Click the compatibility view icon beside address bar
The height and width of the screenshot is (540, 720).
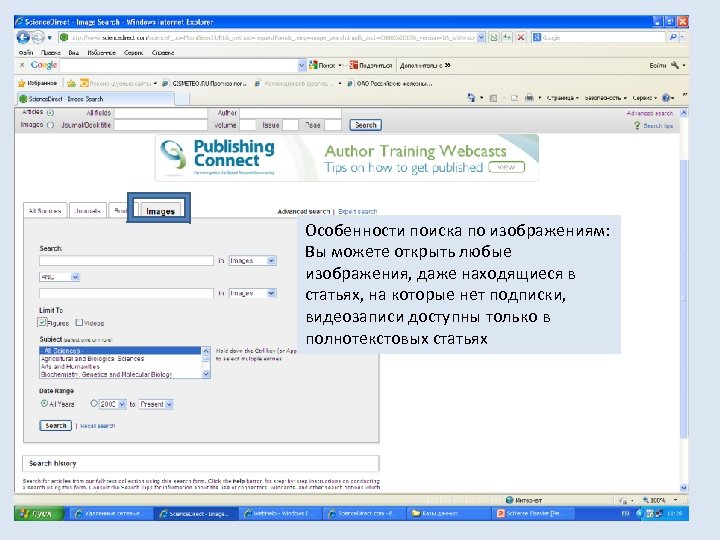tap(494, 37)
